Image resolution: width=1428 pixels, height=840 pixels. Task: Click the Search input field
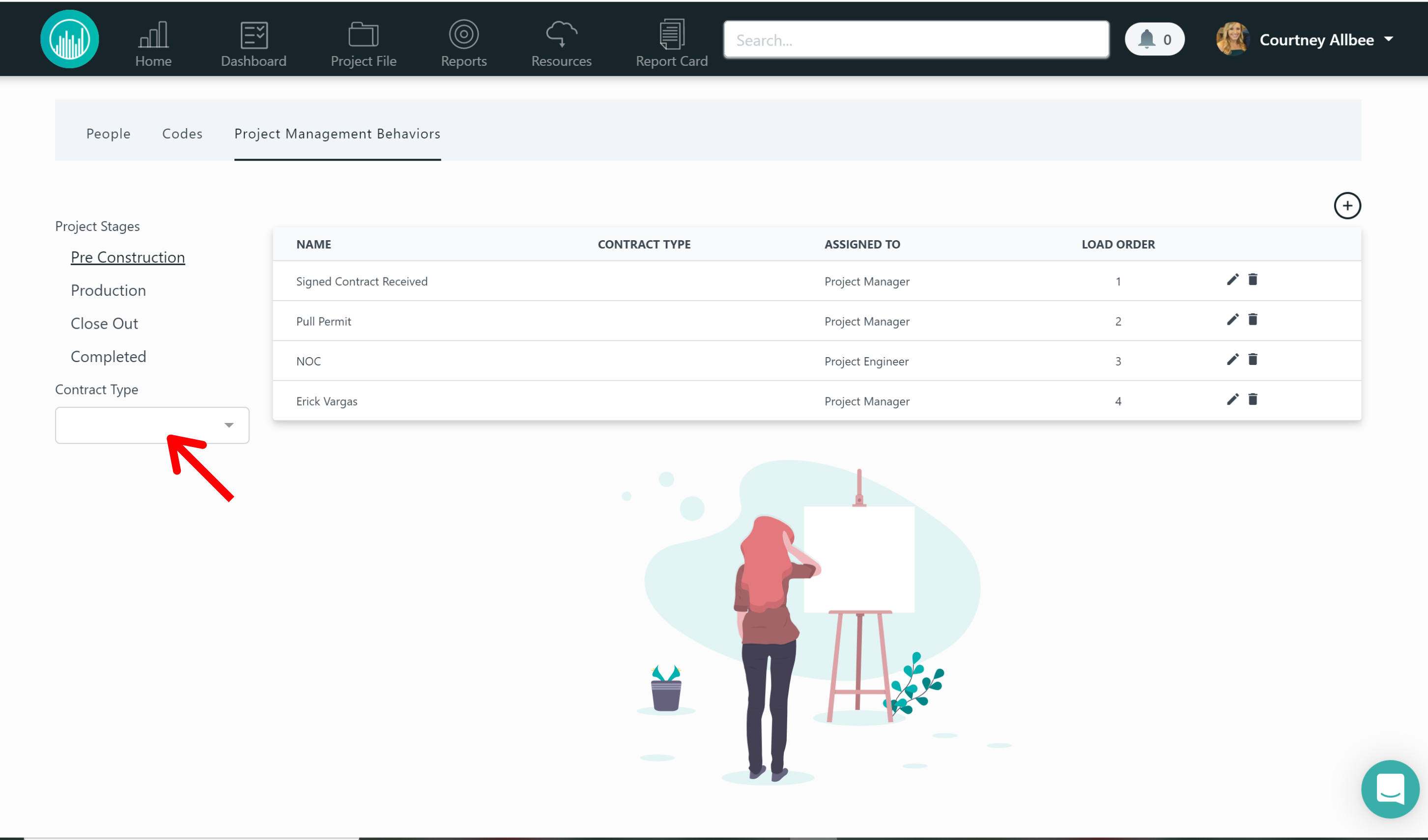click(x=916, y=40)
